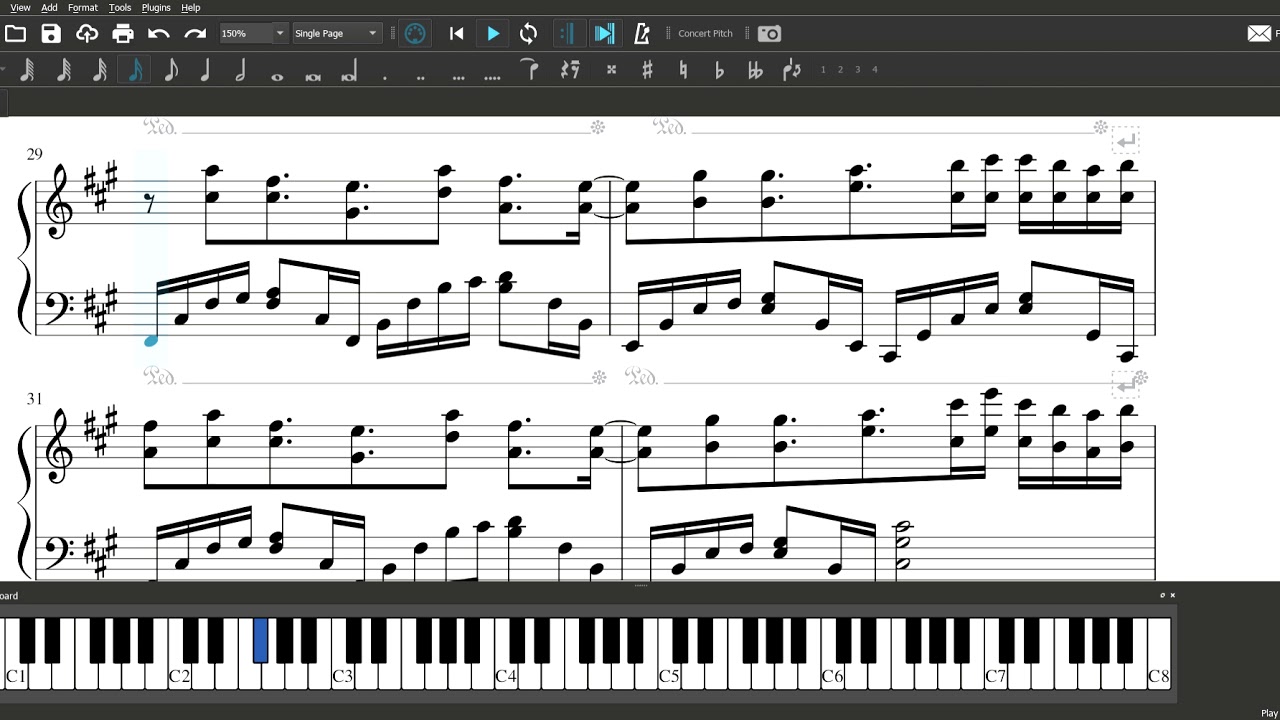Select the half note duration
This screenshot has height=720, width=1280.
tap(241, 70)
